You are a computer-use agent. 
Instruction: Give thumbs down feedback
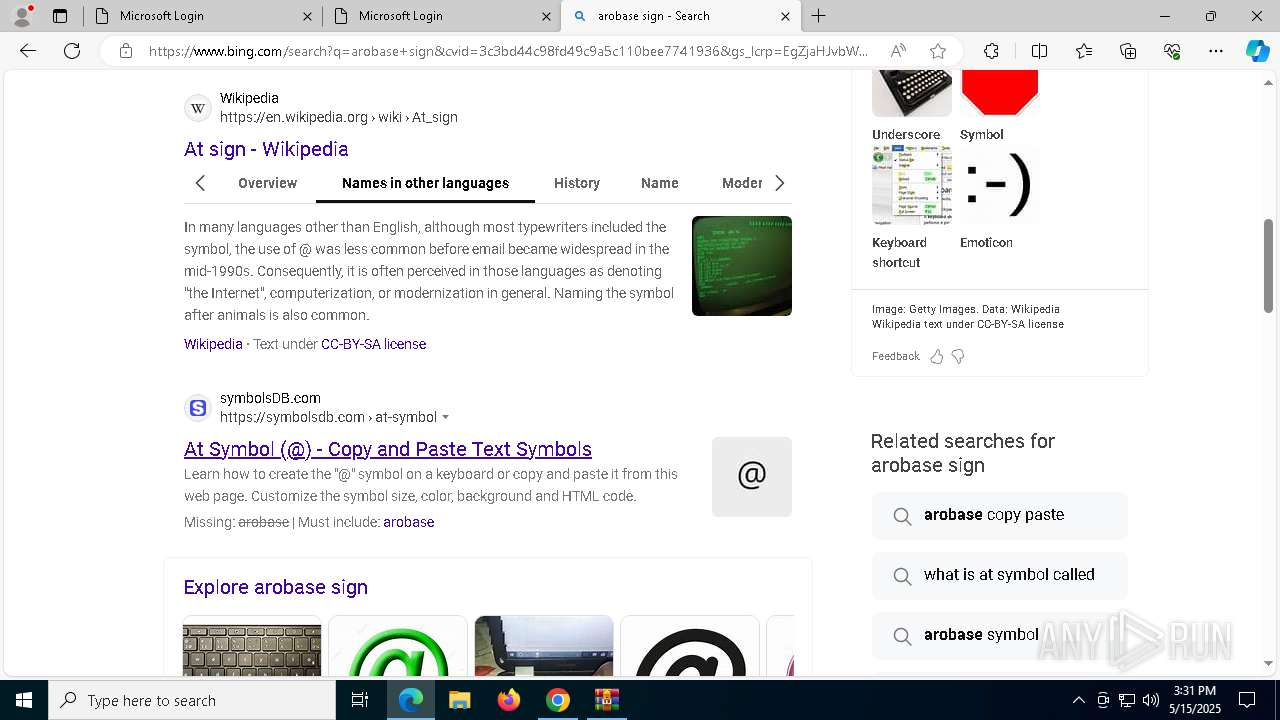(x=958, y=356)
